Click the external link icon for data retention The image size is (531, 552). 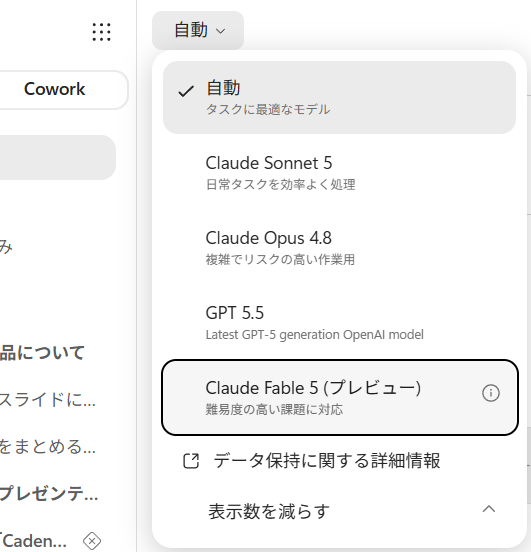click(x=191, y=461)
